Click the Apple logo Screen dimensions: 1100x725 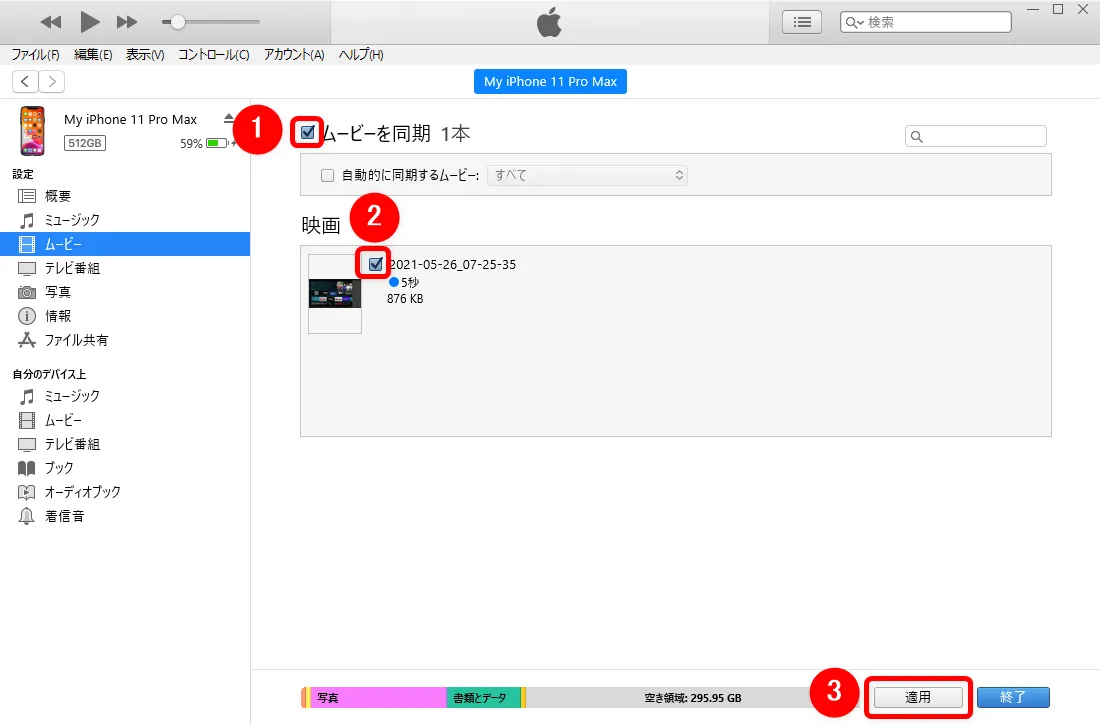[x=549, y=22]
